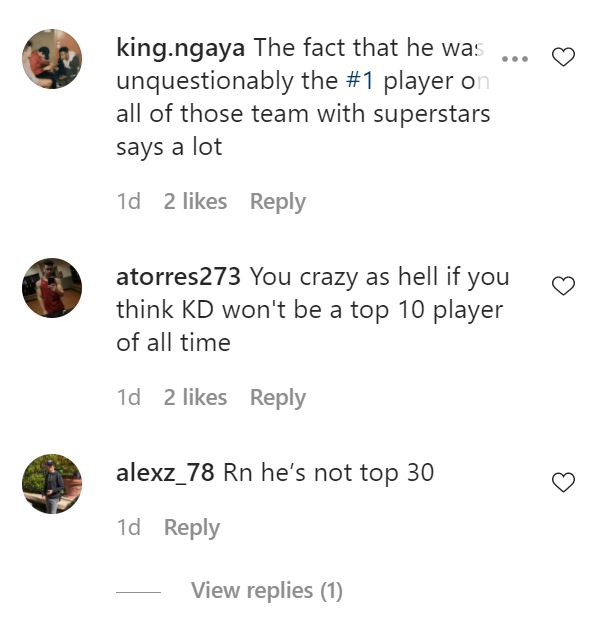The image size is (592, 627).
Task: Expand View replies (1) under alexz_78
Action: click(266, 591)
